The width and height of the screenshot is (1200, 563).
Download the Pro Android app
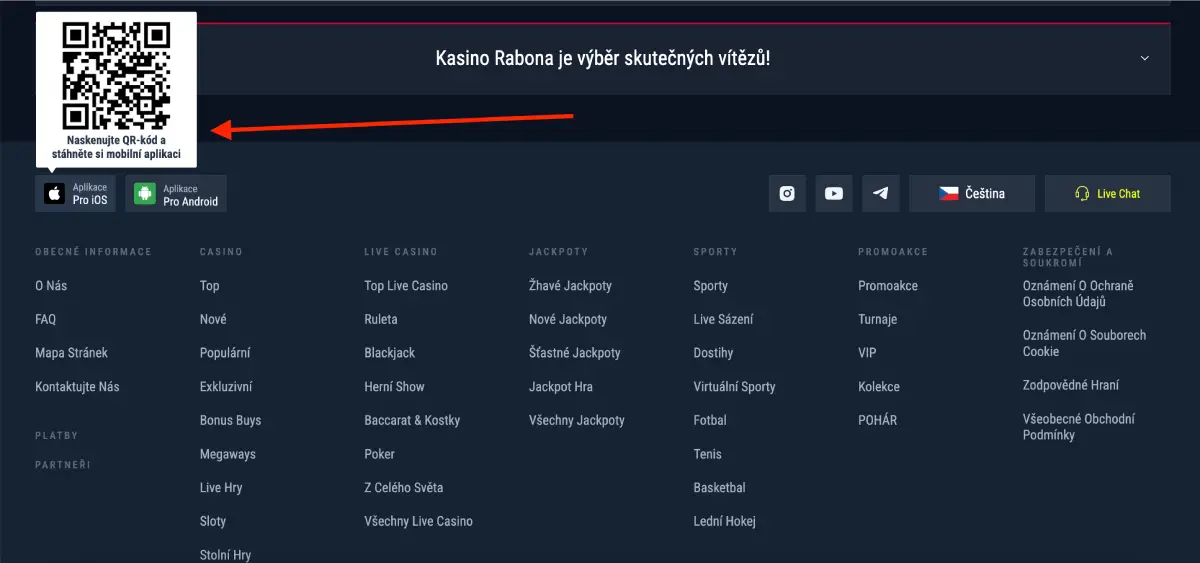[x=176, y=193]
